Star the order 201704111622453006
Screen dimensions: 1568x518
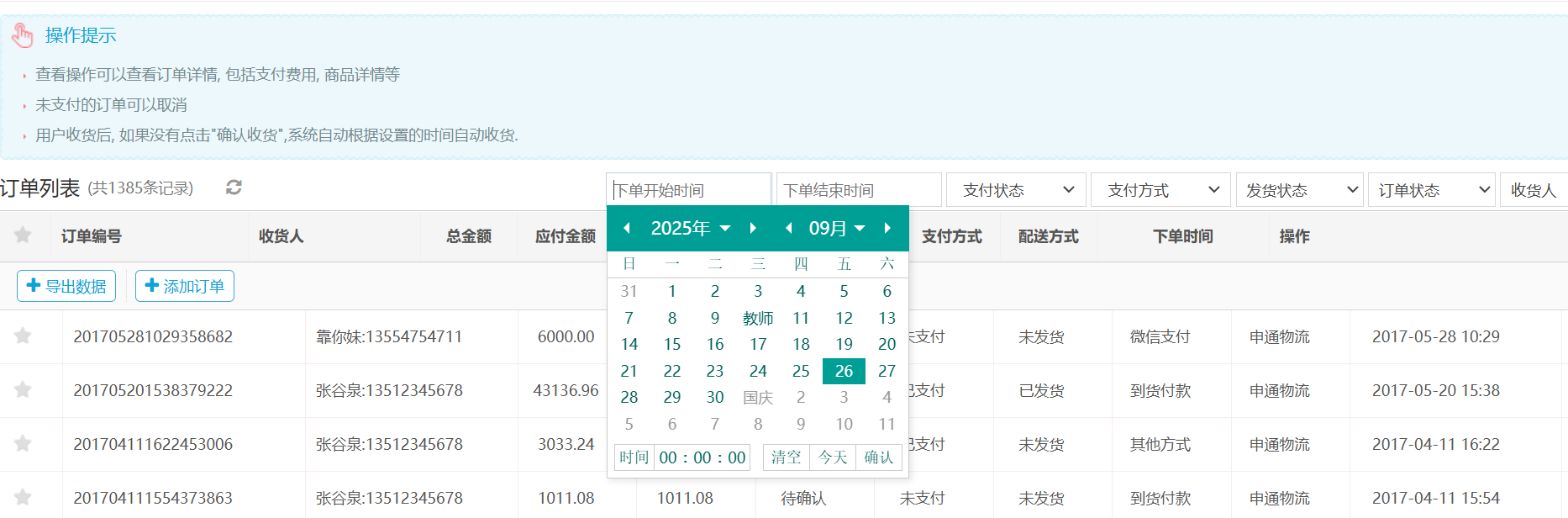point(23,444)
